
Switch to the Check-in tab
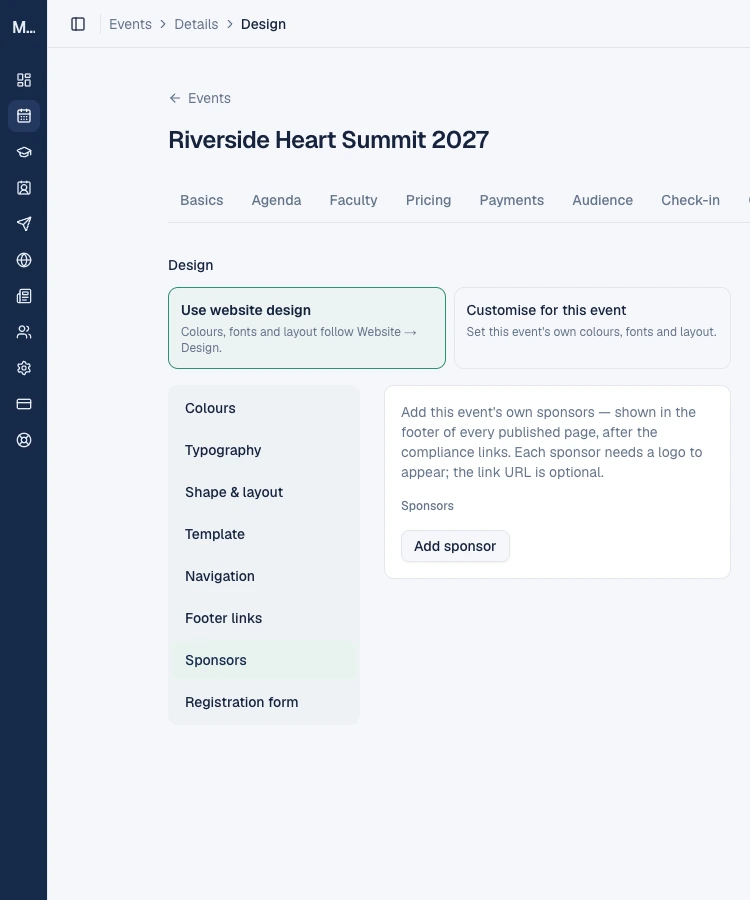coord(690,200)
